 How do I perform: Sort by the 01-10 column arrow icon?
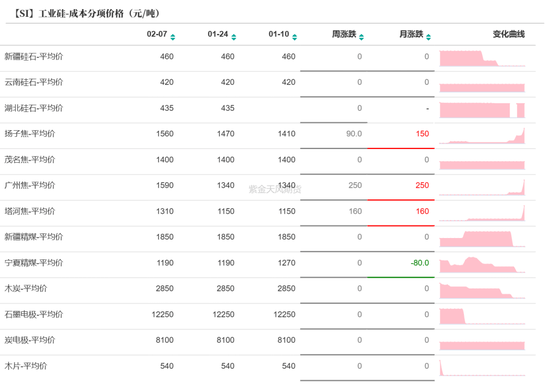[x=295, y=37]
